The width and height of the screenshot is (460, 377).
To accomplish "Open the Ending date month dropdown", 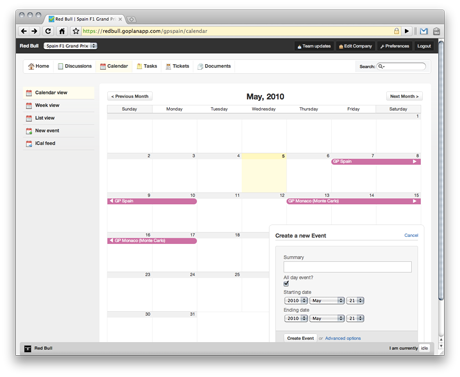I will 327,319.
